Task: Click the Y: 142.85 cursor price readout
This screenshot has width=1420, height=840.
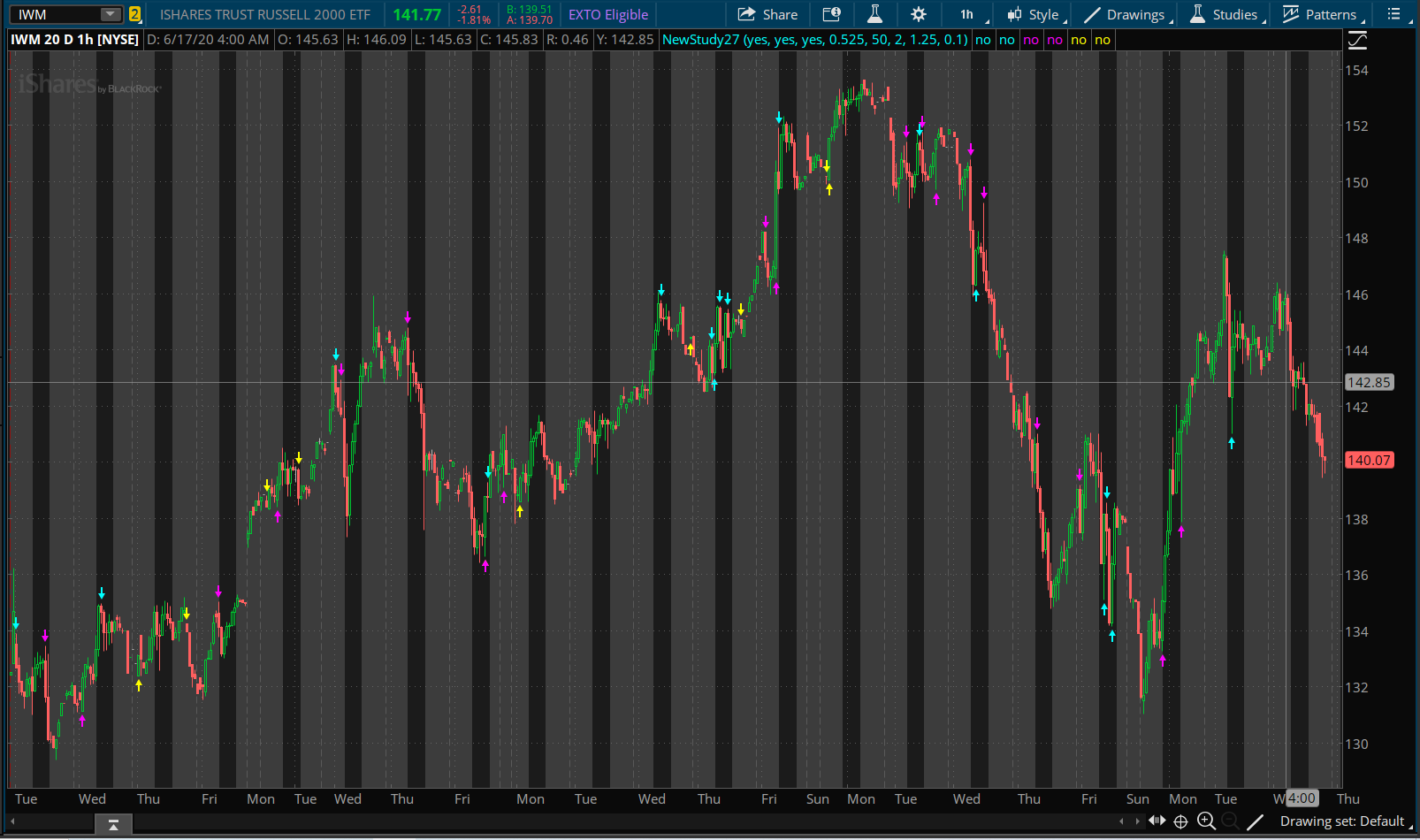Action: pos(625,40)
